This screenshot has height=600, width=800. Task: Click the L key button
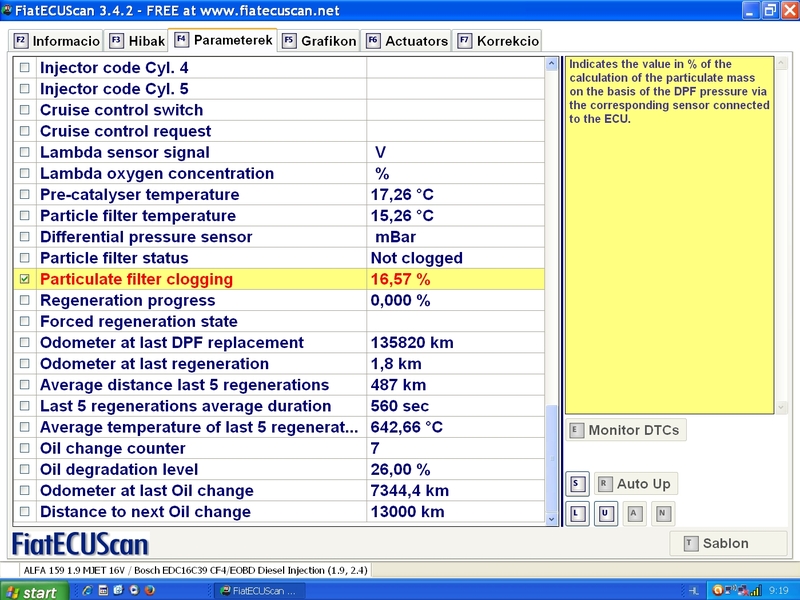(577, 513)
